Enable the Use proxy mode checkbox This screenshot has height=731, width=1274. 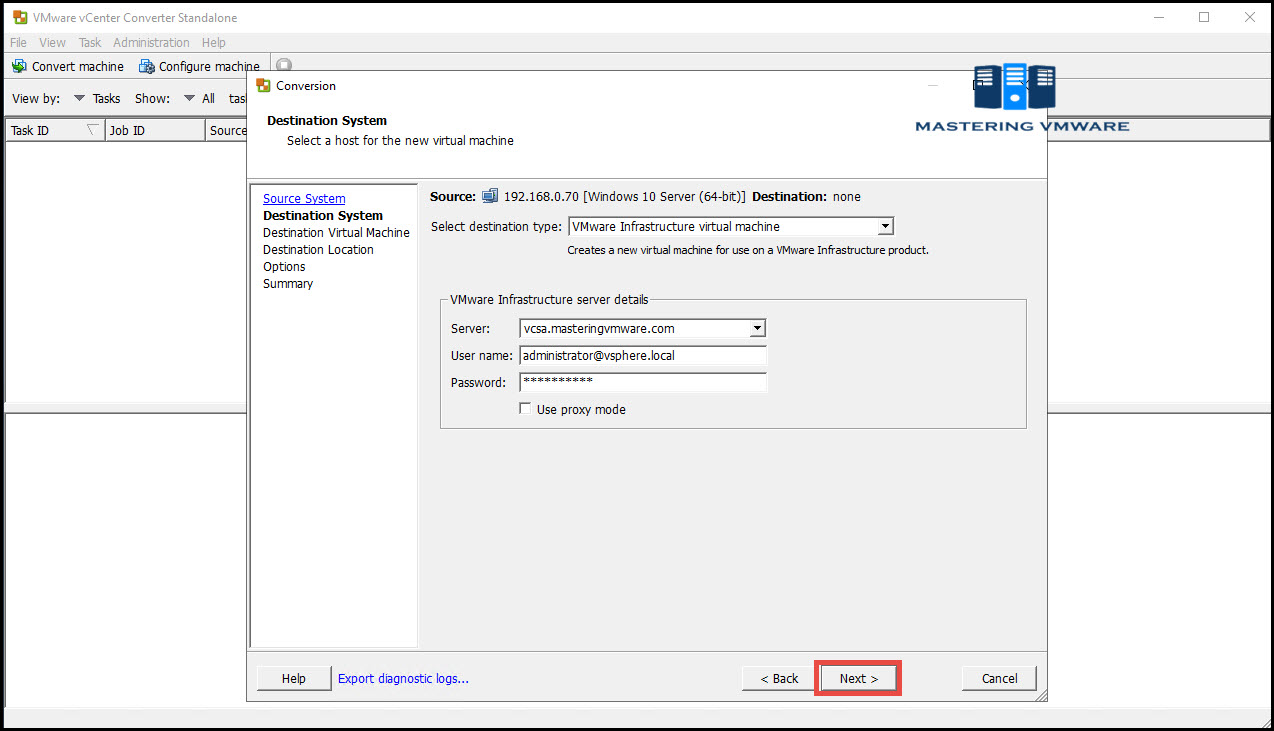point(526,409)
